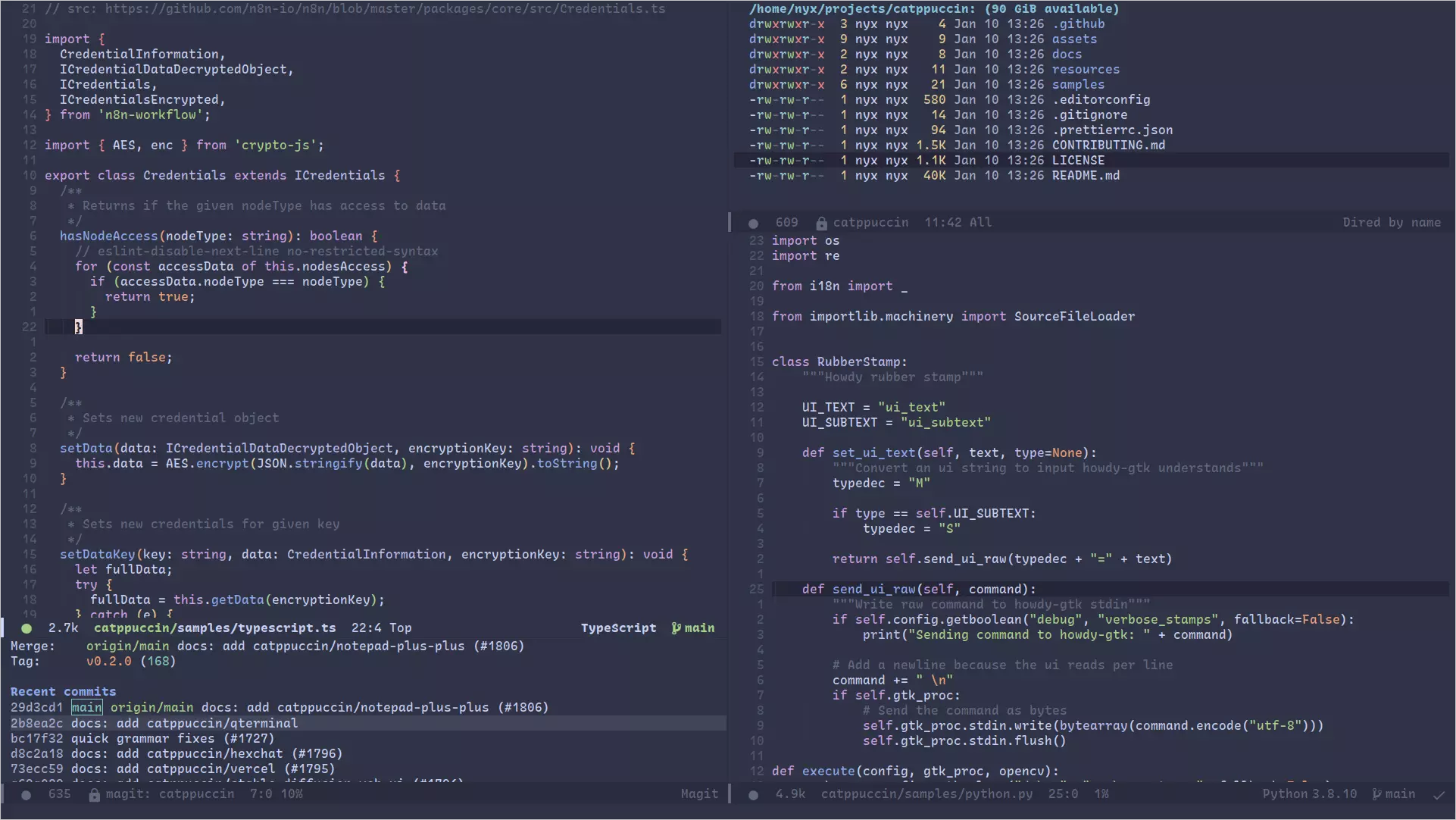Click the v0.2.0 tag in Magit header
1456x820 pixels.
(x=108, y=662)
